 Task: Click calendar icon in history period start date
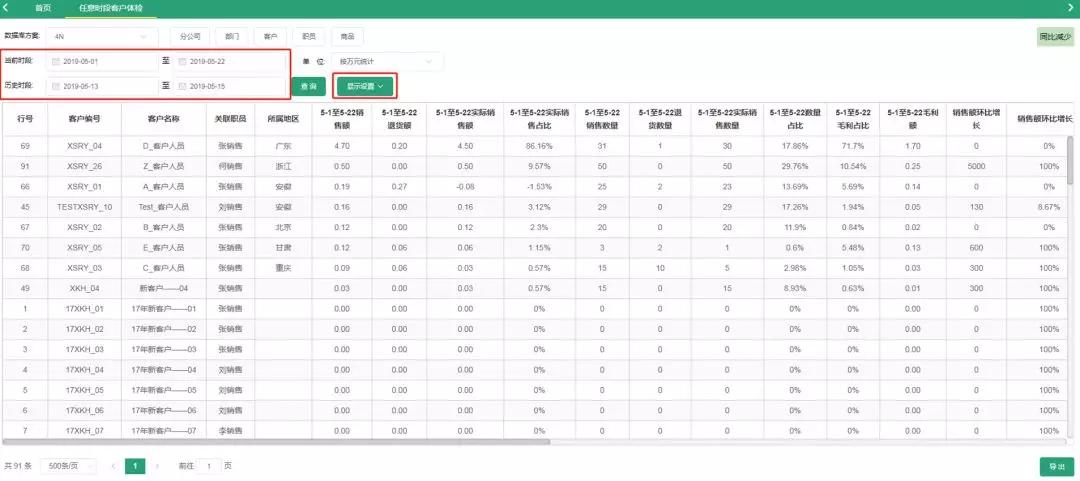pos(56,86)
